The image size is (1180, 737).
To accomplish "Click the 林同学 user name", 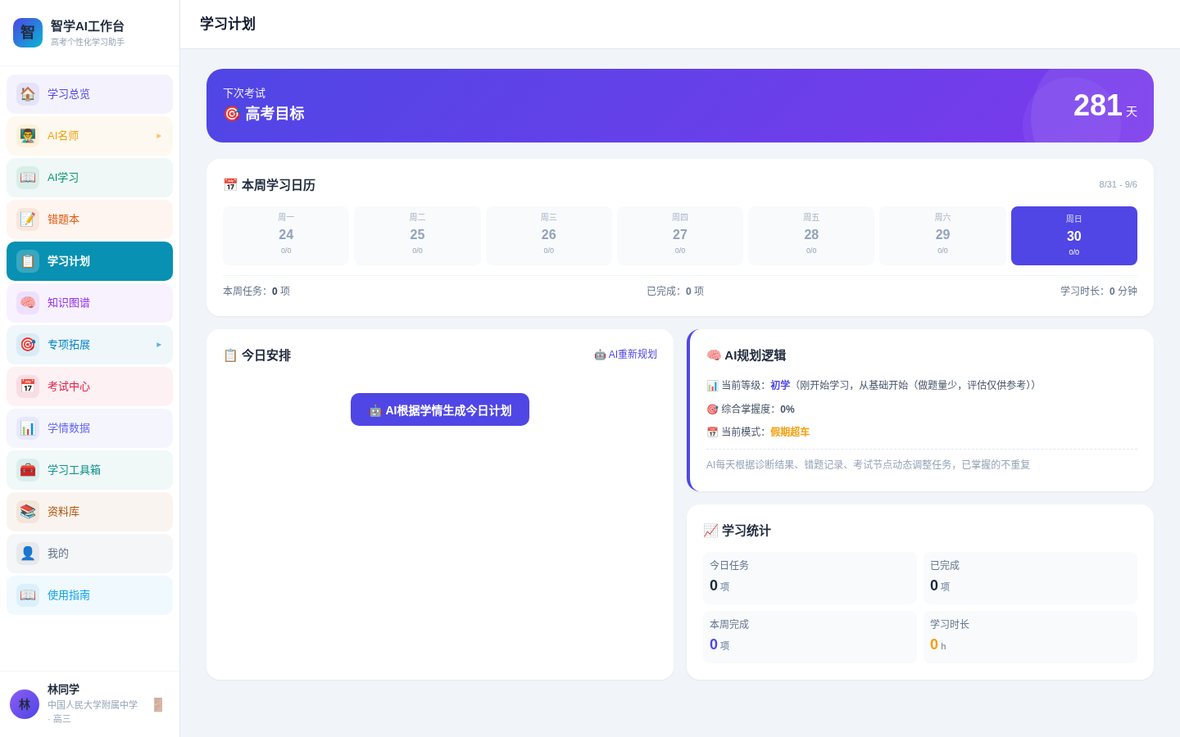I will pos(63,690).
